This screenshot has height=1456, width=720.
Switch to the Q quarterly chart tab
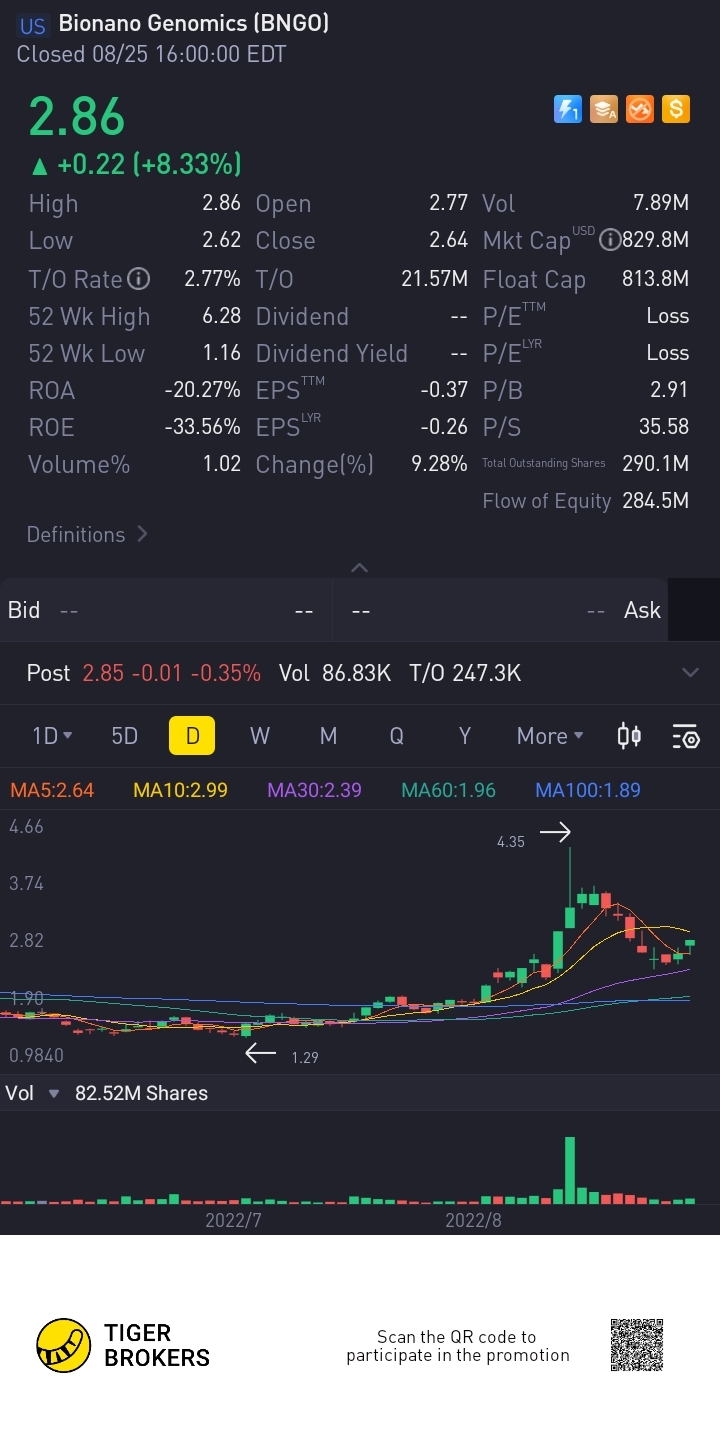point(397,736)
